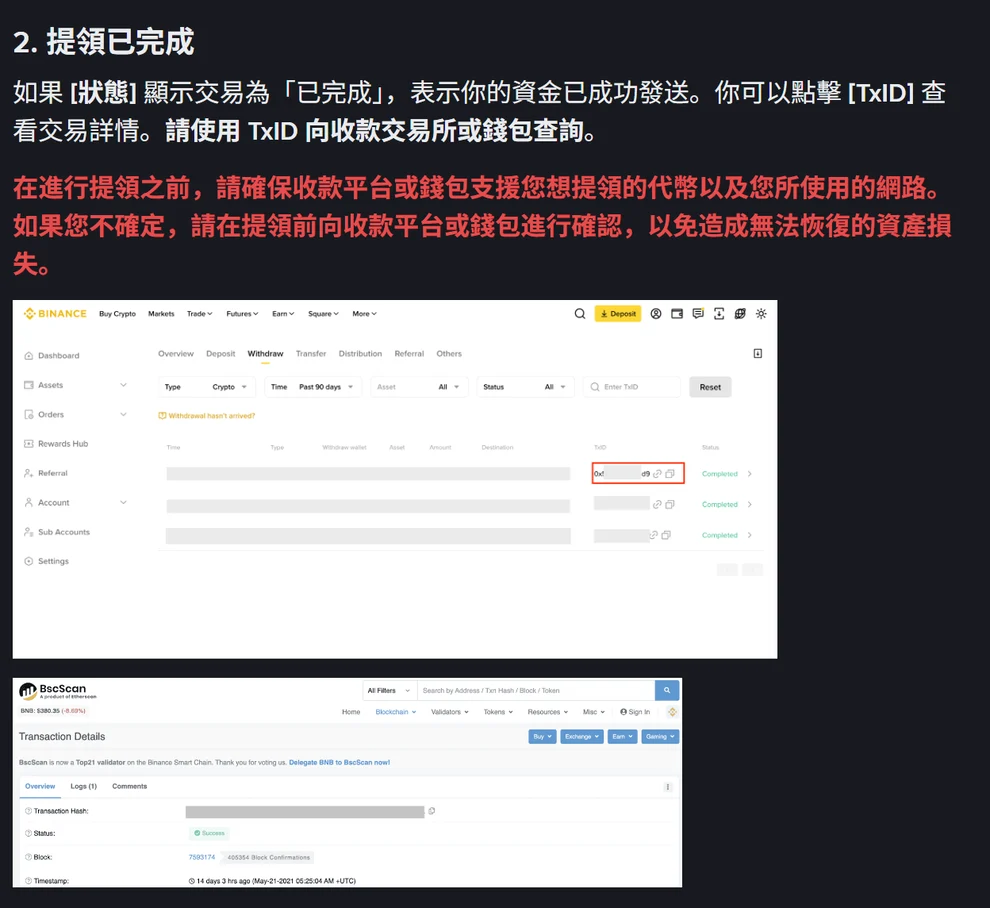The image size is (990, 908).
Task: Click the Sub Accounts sidebar icon
Action: pos(28,532)
